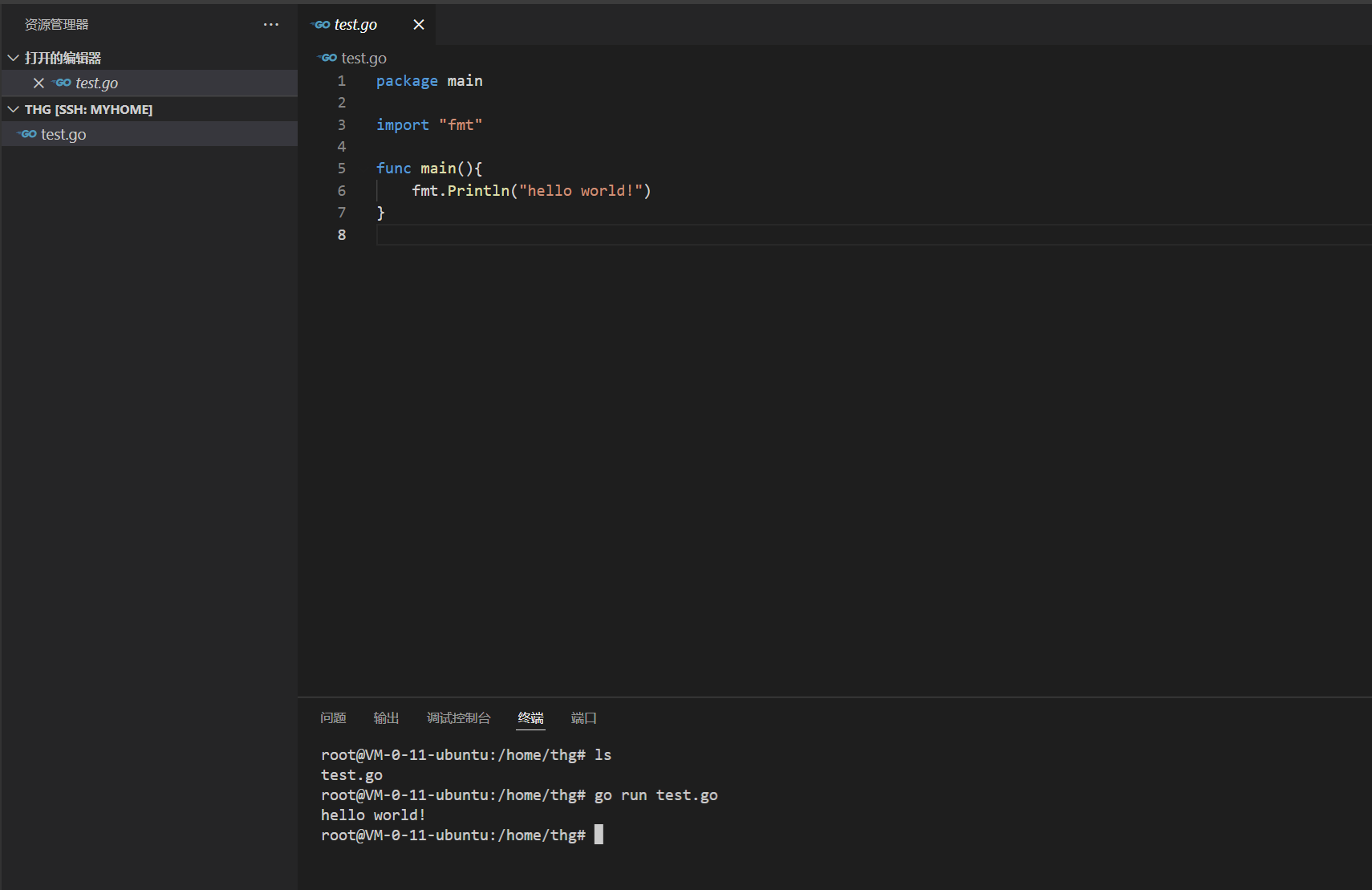Open the 调试控制台 panel tab
1372x890 pixels.
pos(458,717)
